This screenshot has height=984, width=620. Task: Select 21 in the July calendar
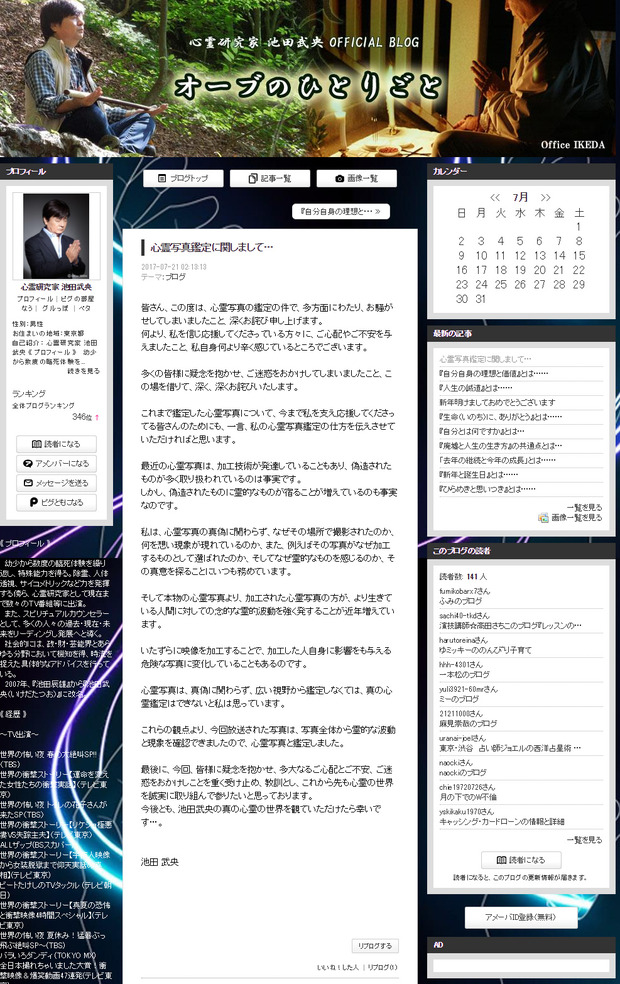[x=559, y=270]
